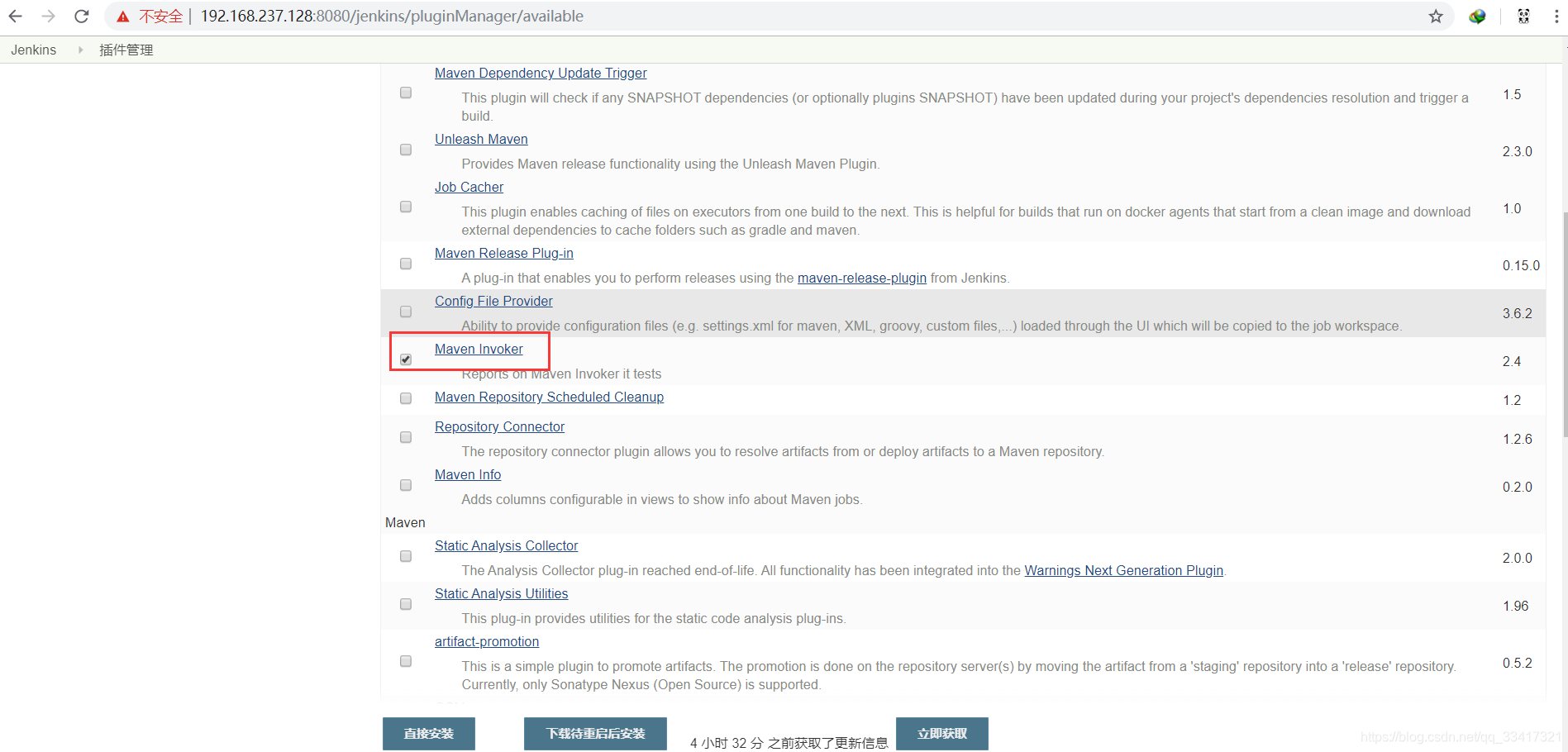Open the Static Analysis Utilities link
This screenshot has width=1568, height=752.
501,593
